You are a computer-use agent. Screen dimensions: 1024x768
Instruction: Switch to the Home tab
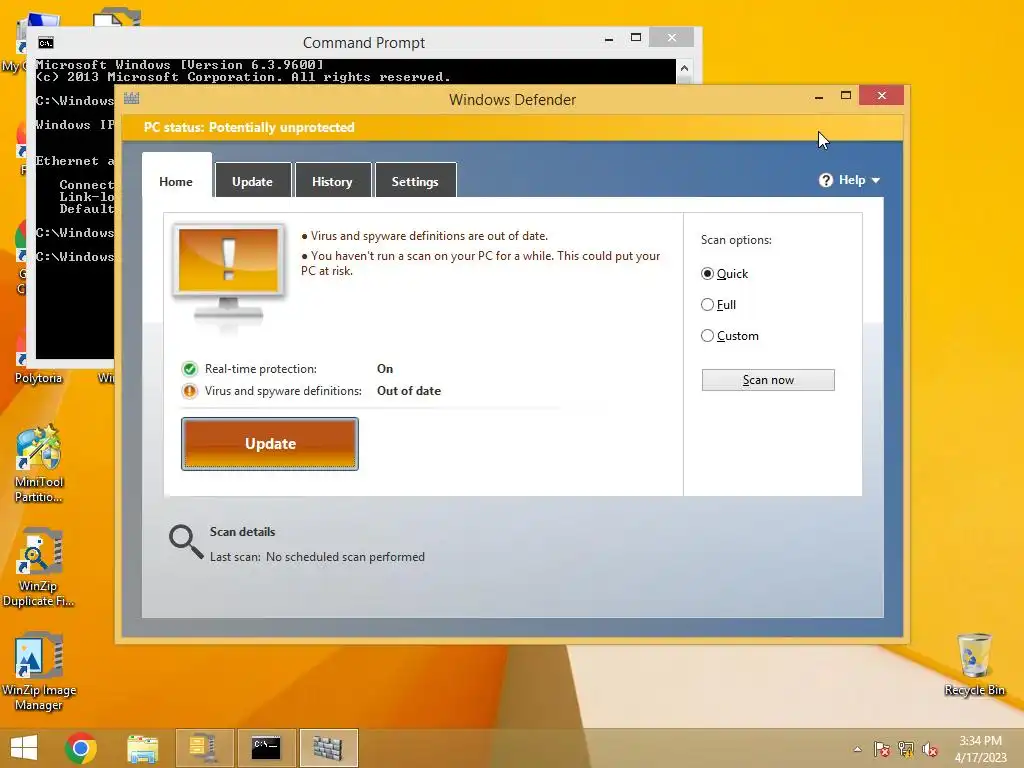point(176,181)
